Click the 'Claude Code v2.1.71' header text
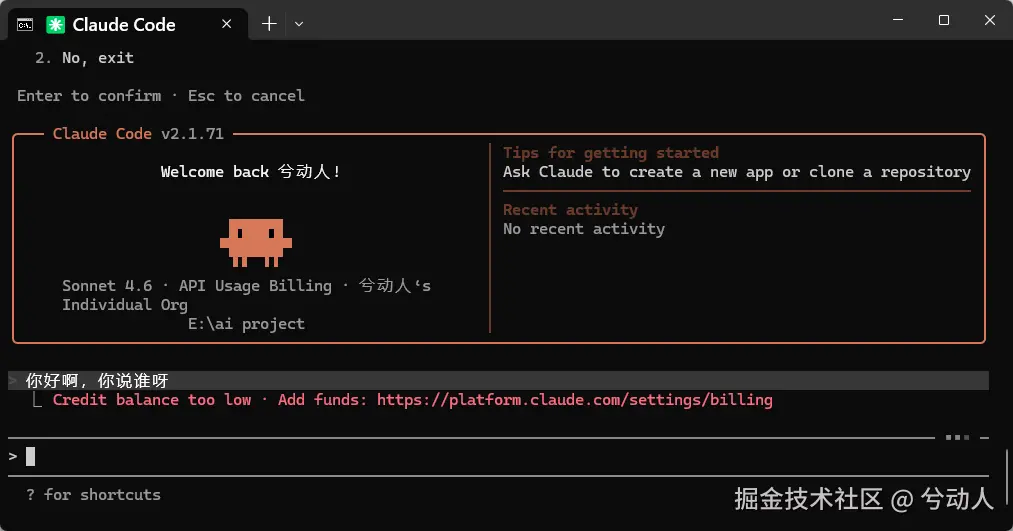 tap(138, 134)
